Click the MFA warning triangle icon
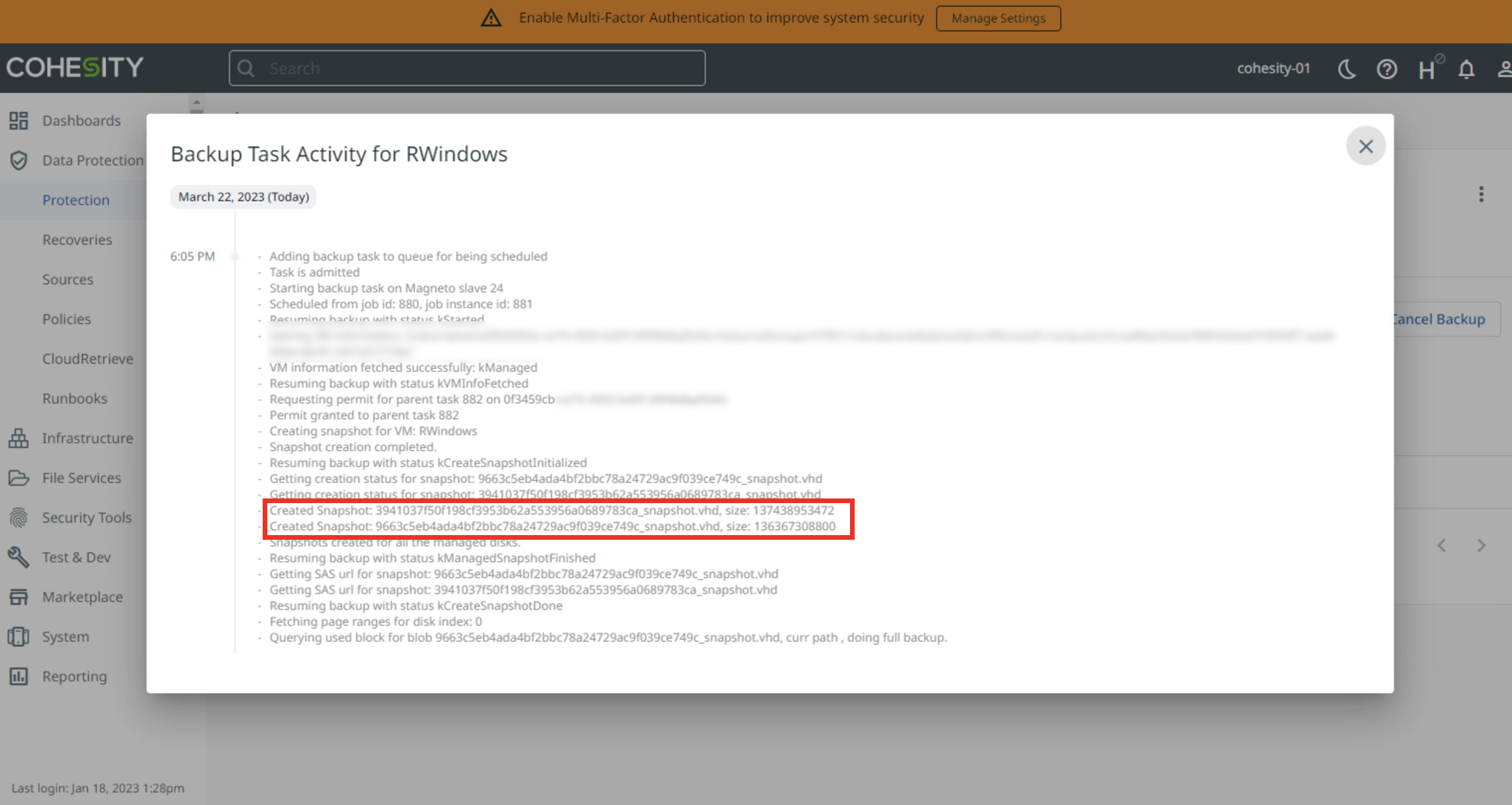Image resolution: width=1512 pixels, height=805 pixels. [x=491, y=18]
